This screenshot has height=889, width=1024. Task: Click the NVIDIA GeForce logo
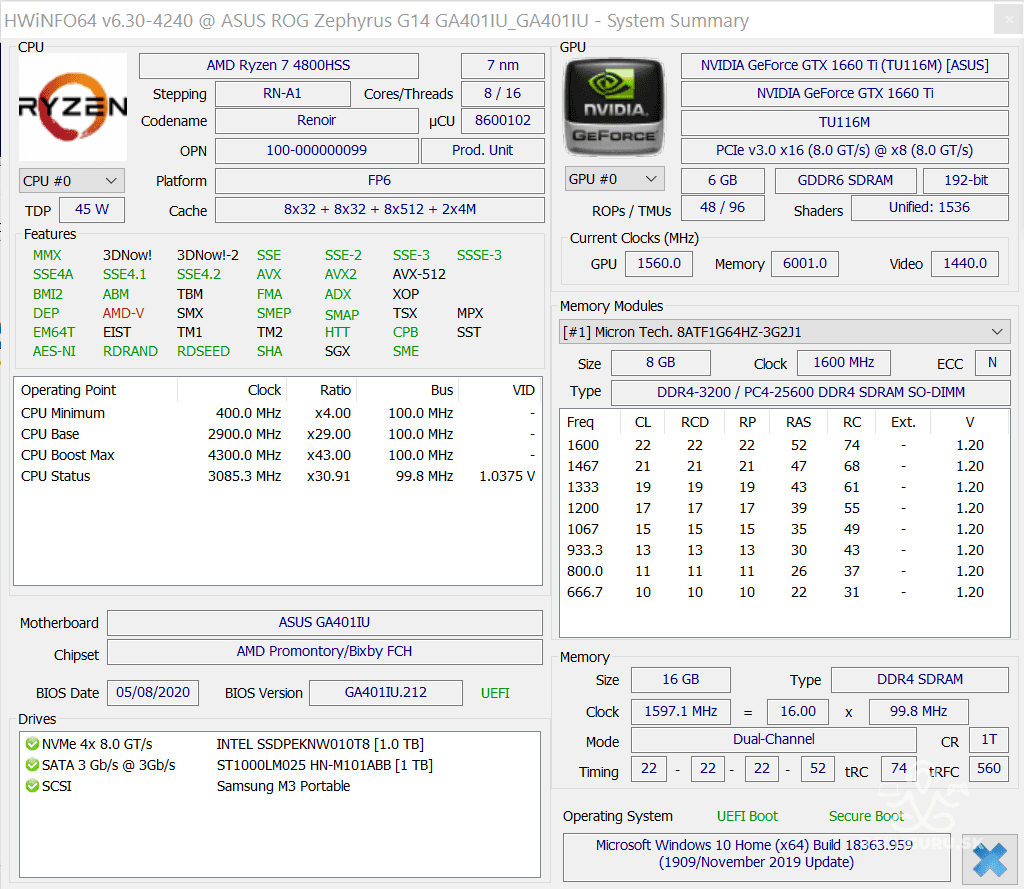click(614, 107)
